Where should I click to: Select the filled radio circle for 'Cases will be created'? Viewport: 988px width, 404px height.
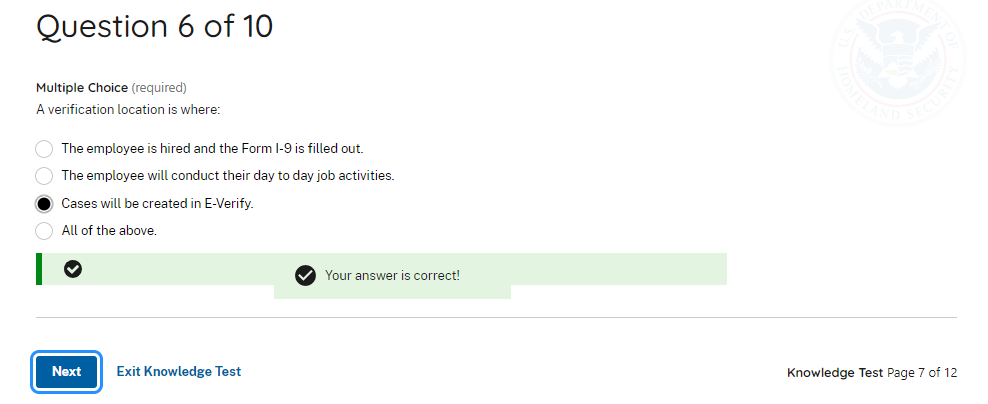(x=44, y=204)
